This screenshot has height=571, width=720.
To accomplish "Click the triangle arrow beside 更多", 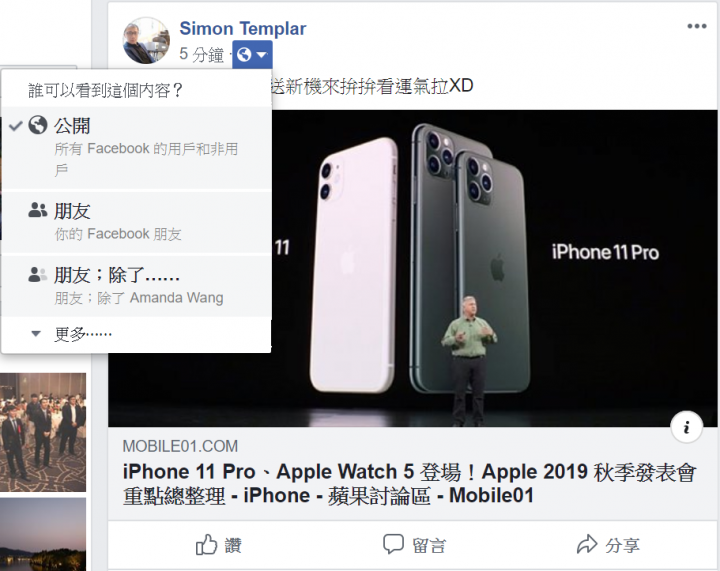I will pyautogui.click(x=36, y=334).
